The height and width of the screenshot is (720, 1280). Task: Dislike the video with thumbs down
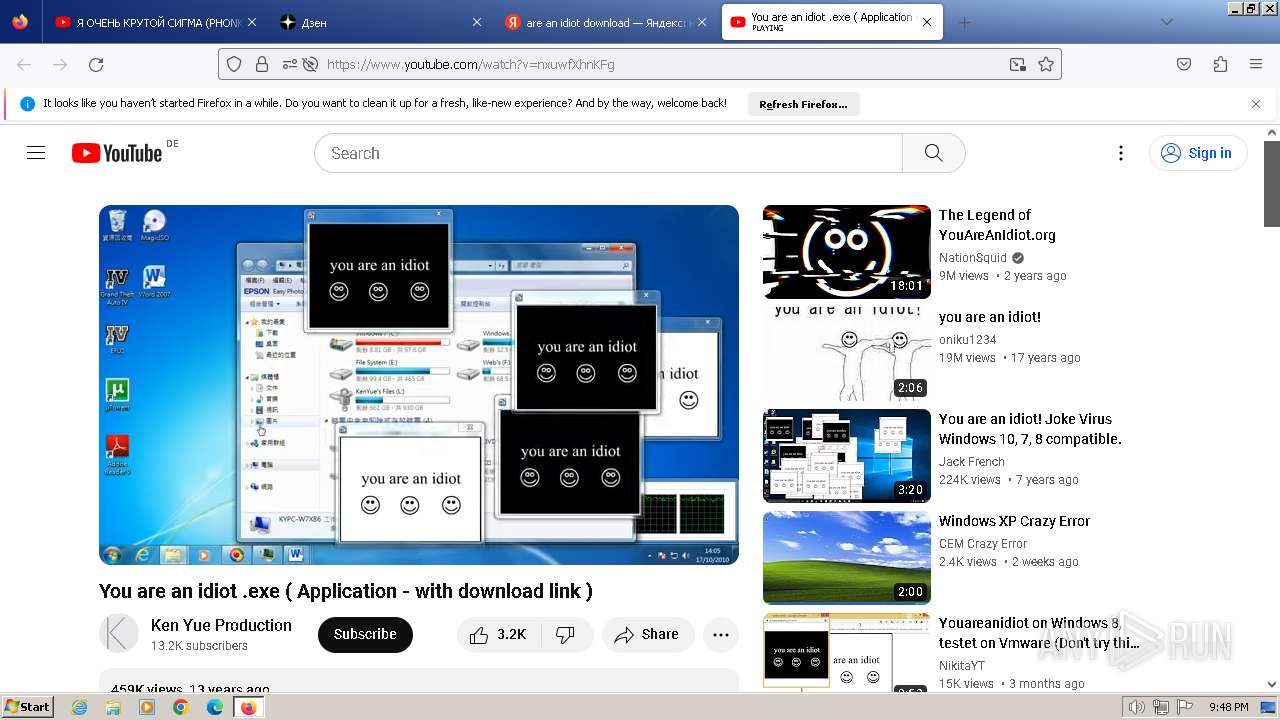[x=565, y=635]
